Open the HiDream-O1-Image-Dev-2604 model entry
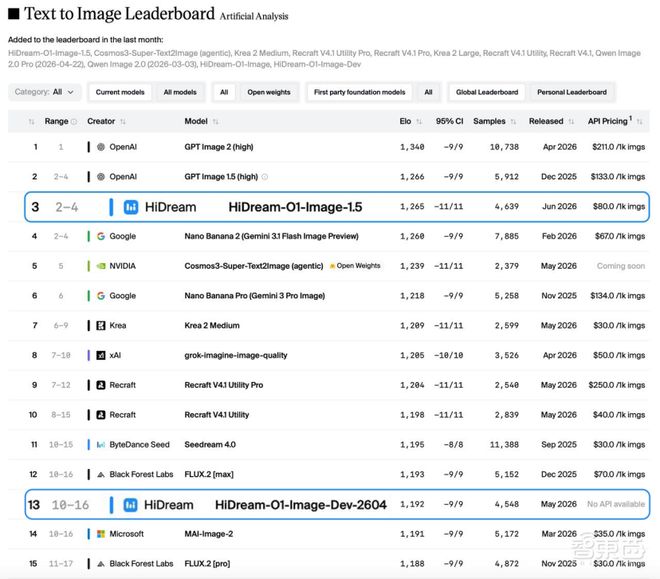Image resolution: width=660 pixels, height=579 pixels. point(301,505)
